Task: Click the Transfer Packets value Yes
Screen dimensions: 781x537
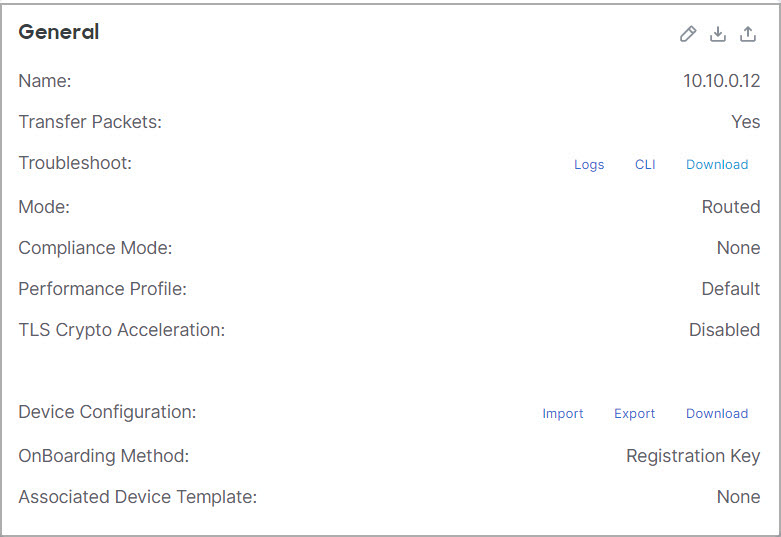Action: pyautogui.click(x=745, y=122)
